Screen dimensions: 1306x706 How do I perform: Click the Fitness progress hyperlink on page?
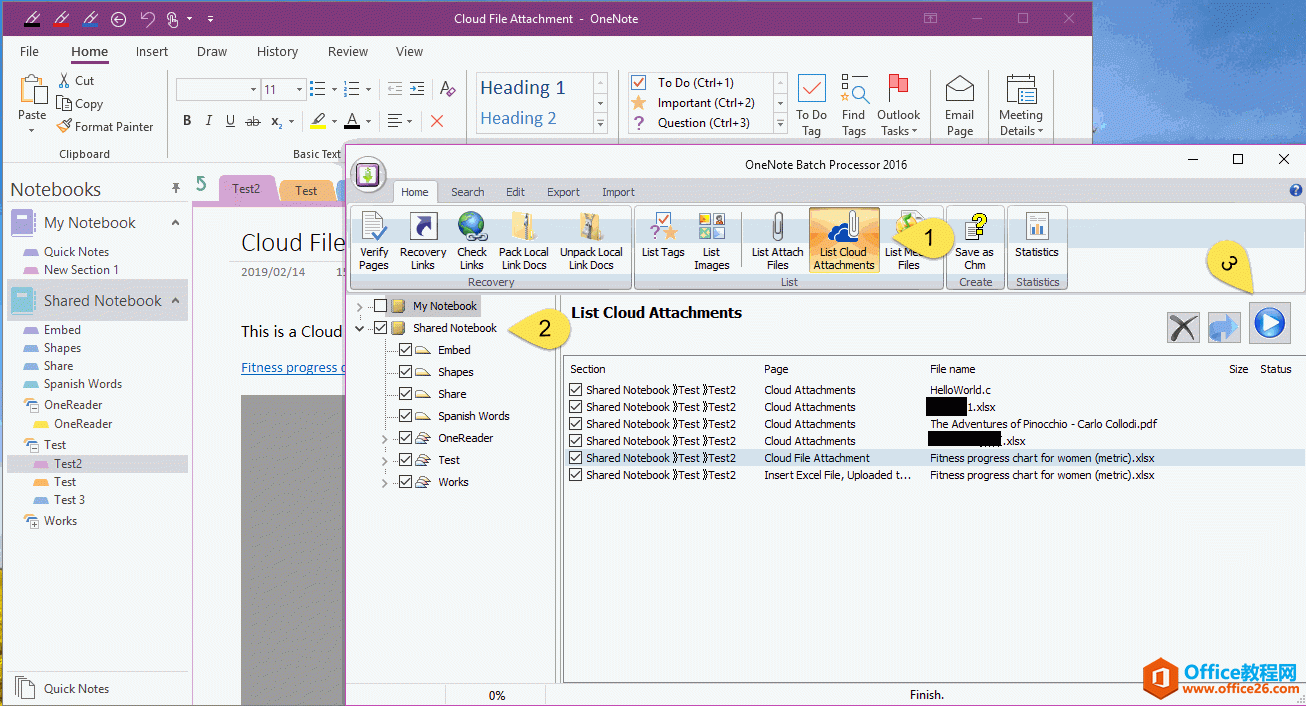292,368
